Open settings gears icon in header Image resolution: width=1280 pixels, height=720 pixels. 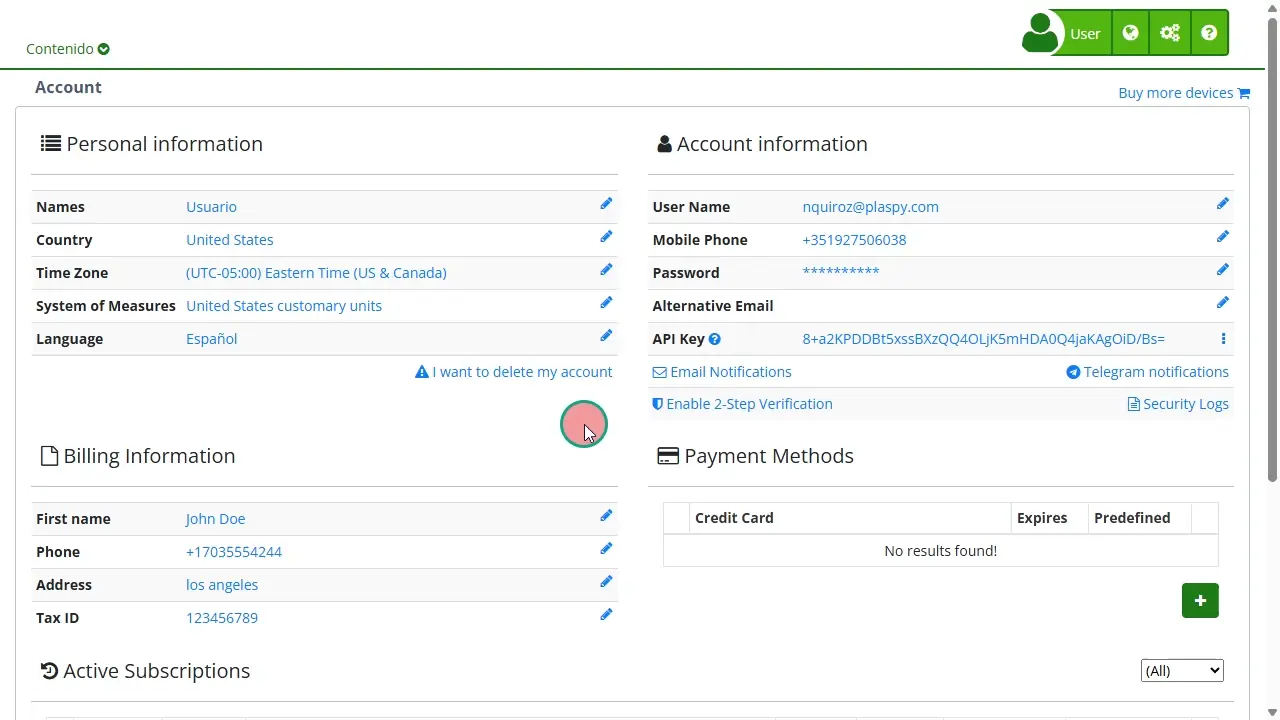[x=1170, y=33]
